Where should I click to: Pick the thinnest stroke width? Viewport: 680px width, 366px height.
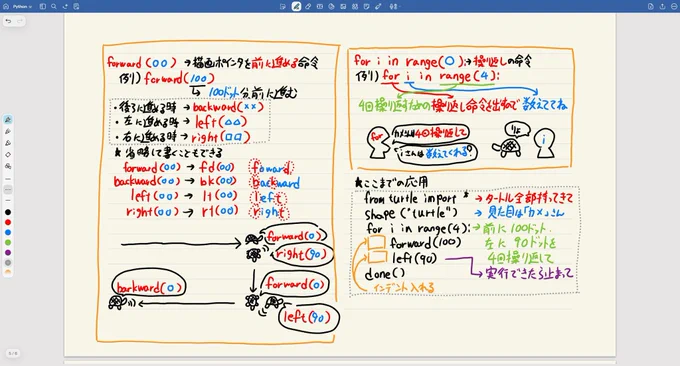pyautogui.click(x=8, y=179)
